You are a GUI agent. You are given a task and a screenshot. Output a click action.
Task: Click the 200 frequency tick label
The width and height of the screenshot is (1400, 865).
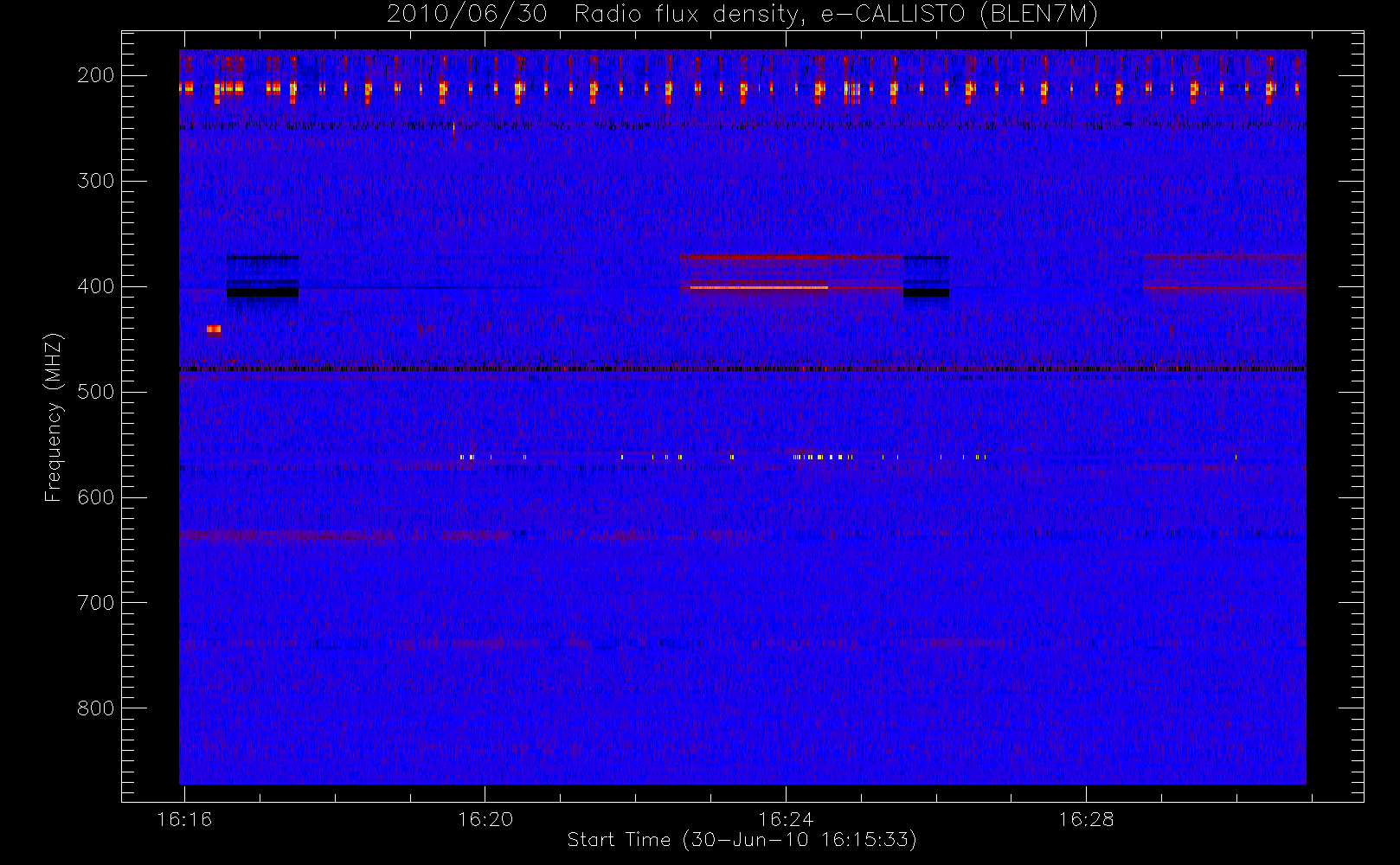point(96,75)
